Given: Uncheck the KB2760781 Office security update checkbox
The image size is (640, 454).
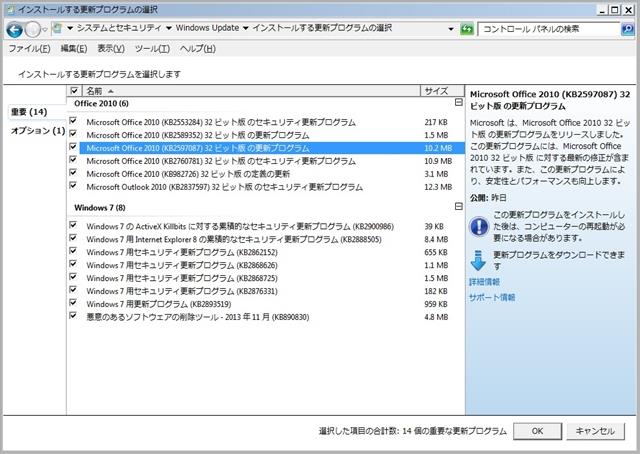Looking at the screenshot, I should (x=73, y=160).
